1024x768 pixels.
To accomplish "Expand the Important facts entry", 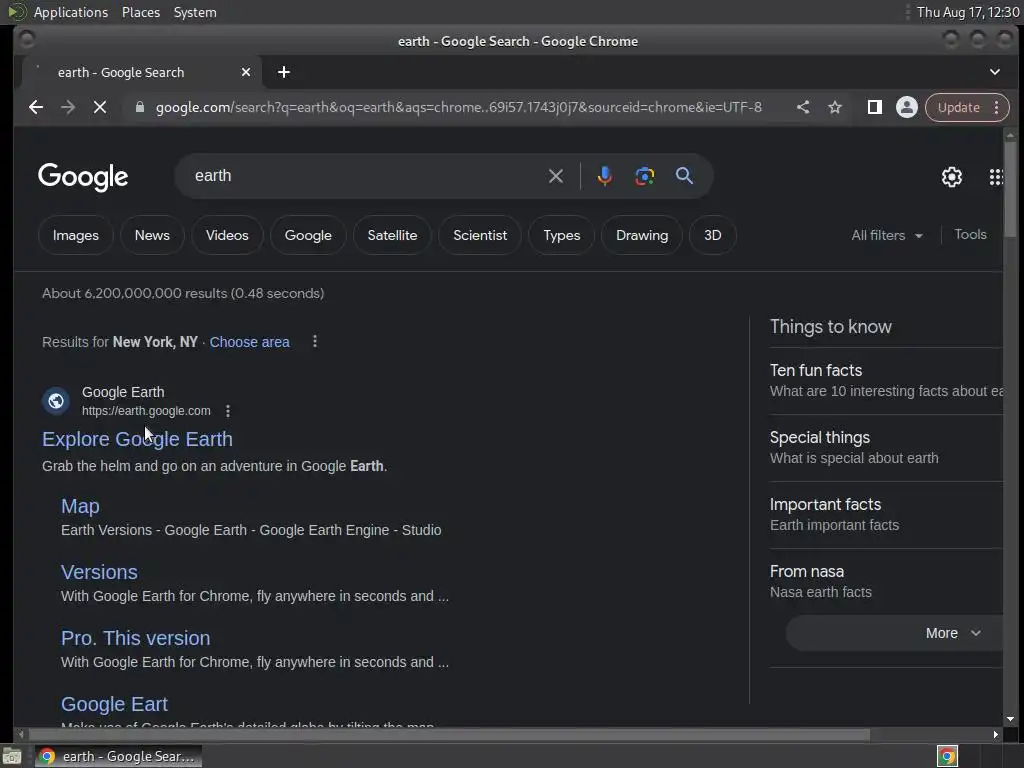I will [886, 515].
